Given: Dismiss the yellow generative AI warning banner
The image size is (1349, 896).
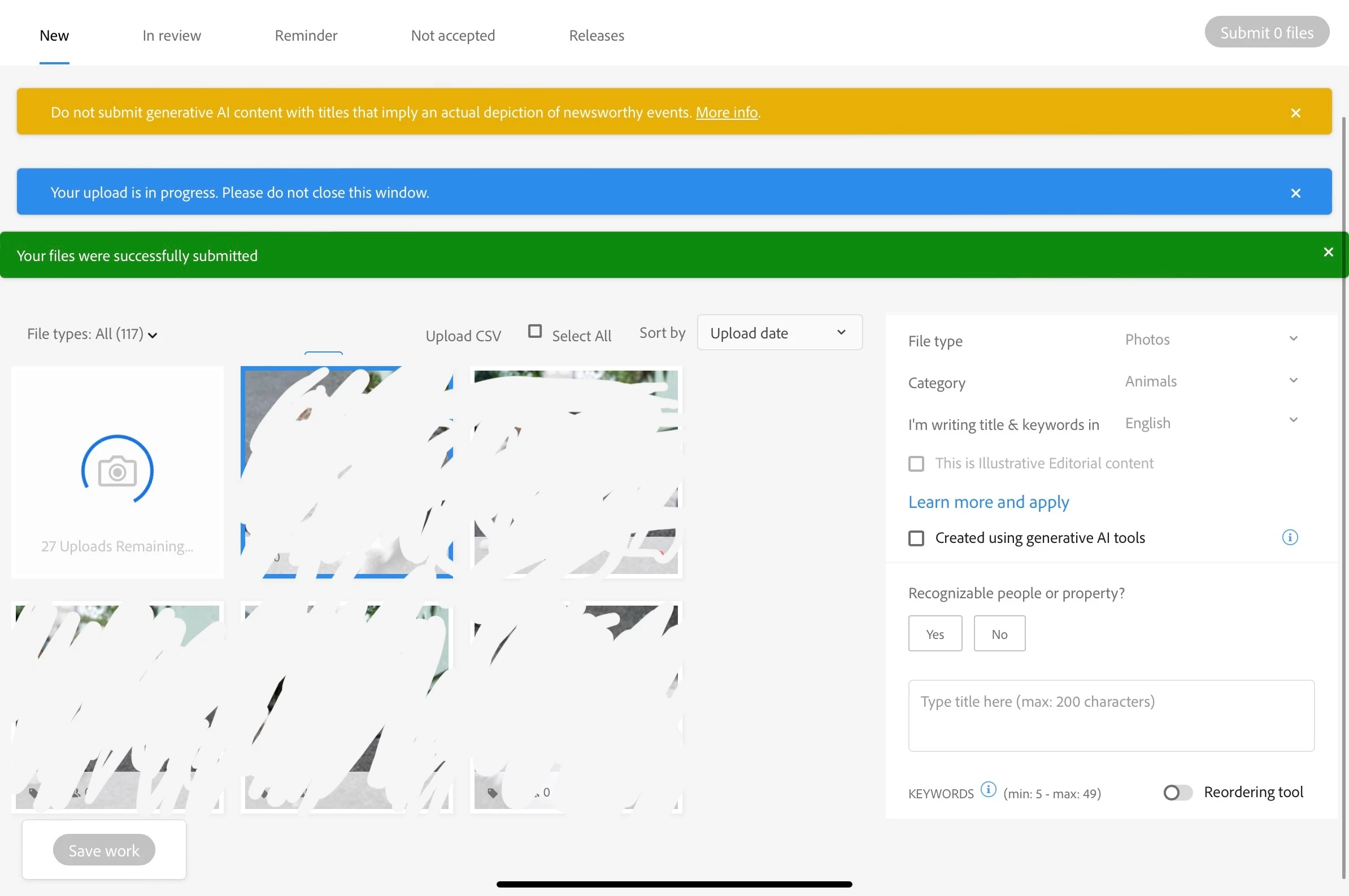Looking at the screenshot, I should 1295,113.
